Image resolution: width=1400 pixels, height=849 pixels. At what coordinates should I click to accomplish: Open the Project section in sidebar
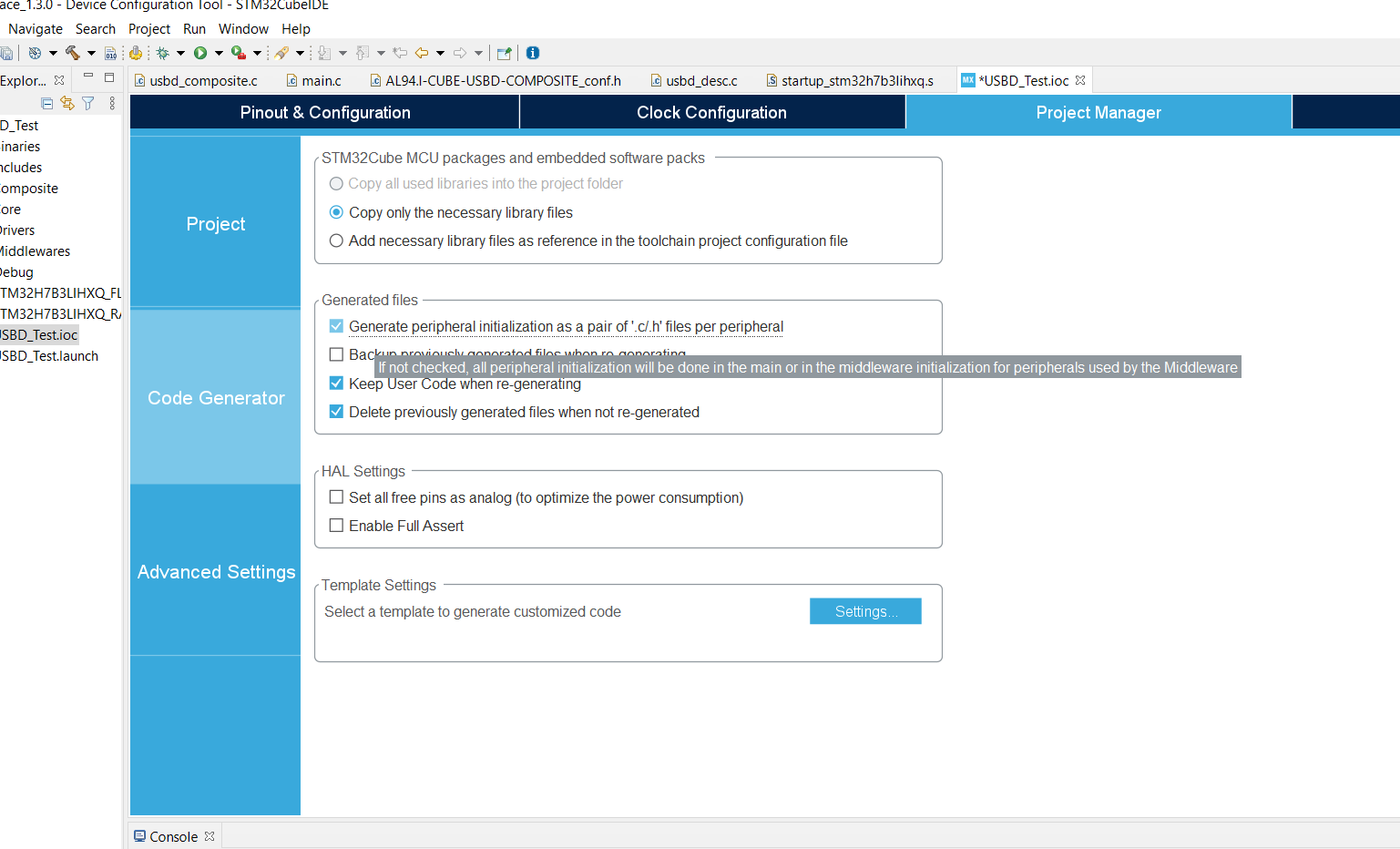(x=215, y=223)
